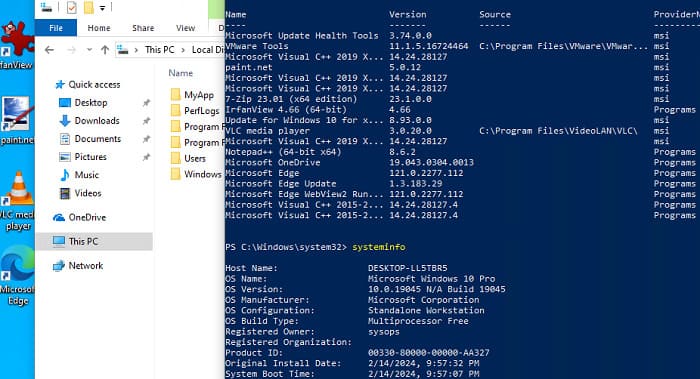Screen dimensions: 700x379
Task: Expand the recent locations dropdown arrow
Action: (90, 50)
